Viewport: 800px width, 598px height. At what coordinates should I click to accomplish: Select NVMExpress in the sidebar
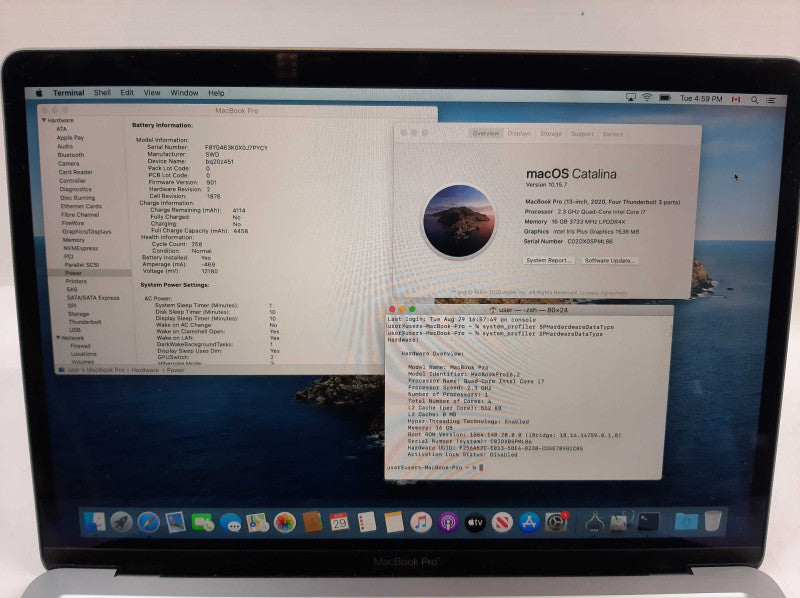[x=81, y=248]
